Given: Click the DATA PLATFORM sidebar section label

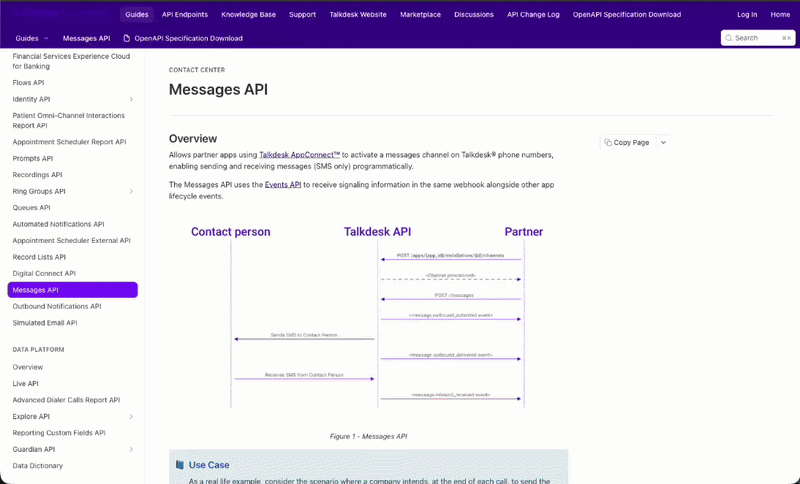Looking at the screenshot, I should pyautogui.click(x=38, y=349).
